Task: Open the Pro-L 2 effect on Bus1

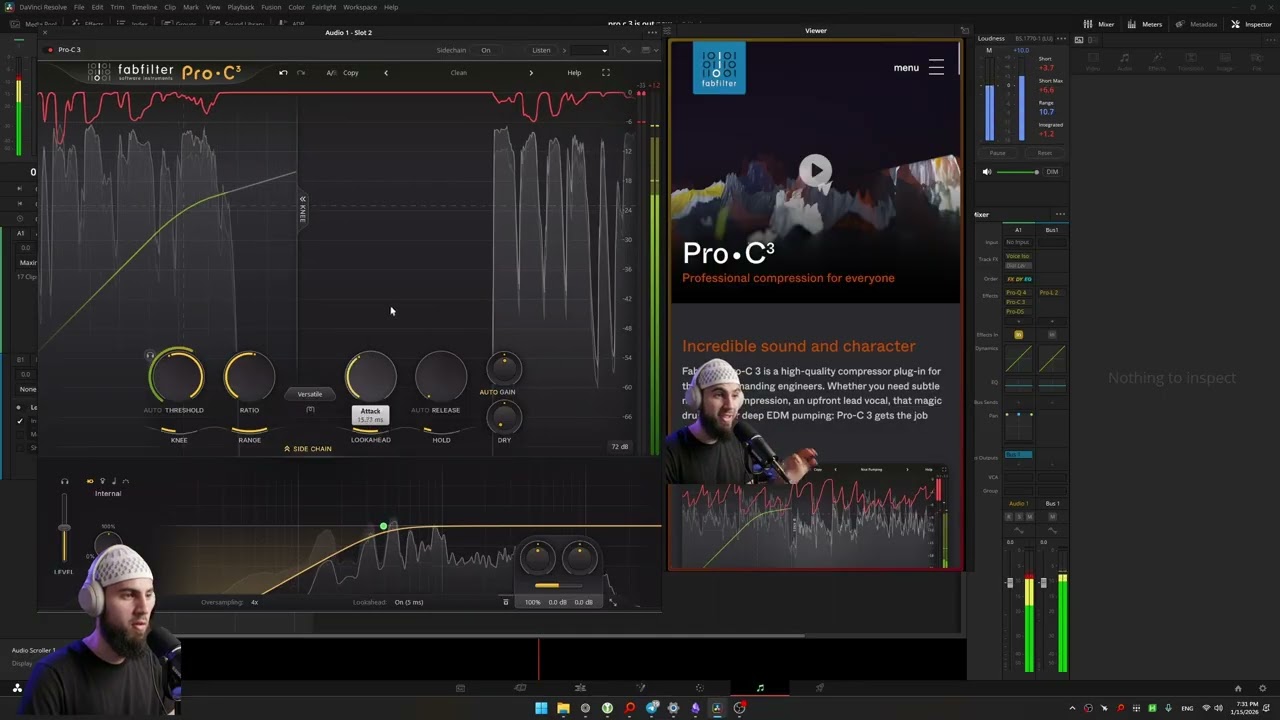Action: [x=1049, y=293]
